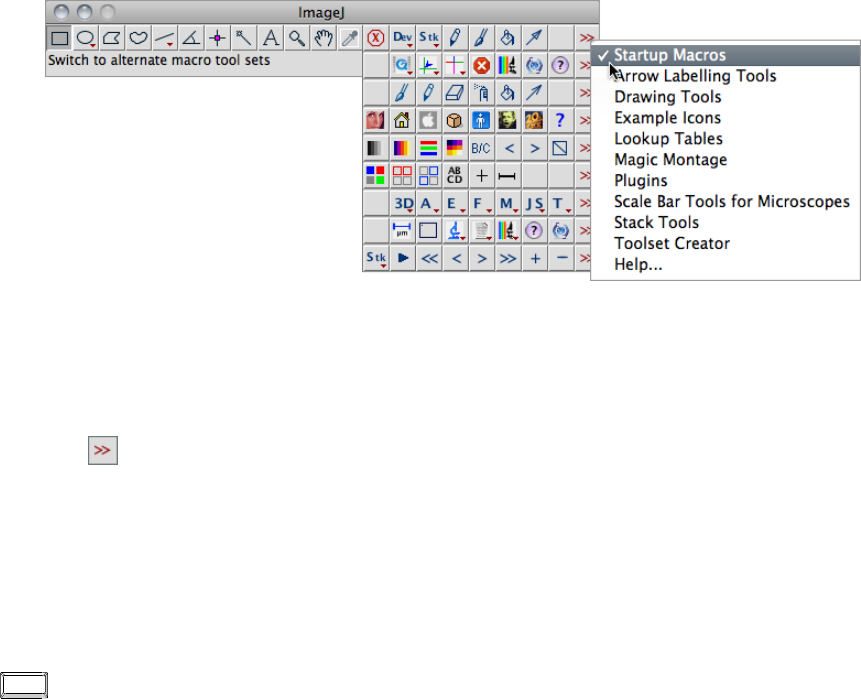861x699 pixels.
Task: Open the T menu tool dropdown
Action: click(x=560, y=203)
